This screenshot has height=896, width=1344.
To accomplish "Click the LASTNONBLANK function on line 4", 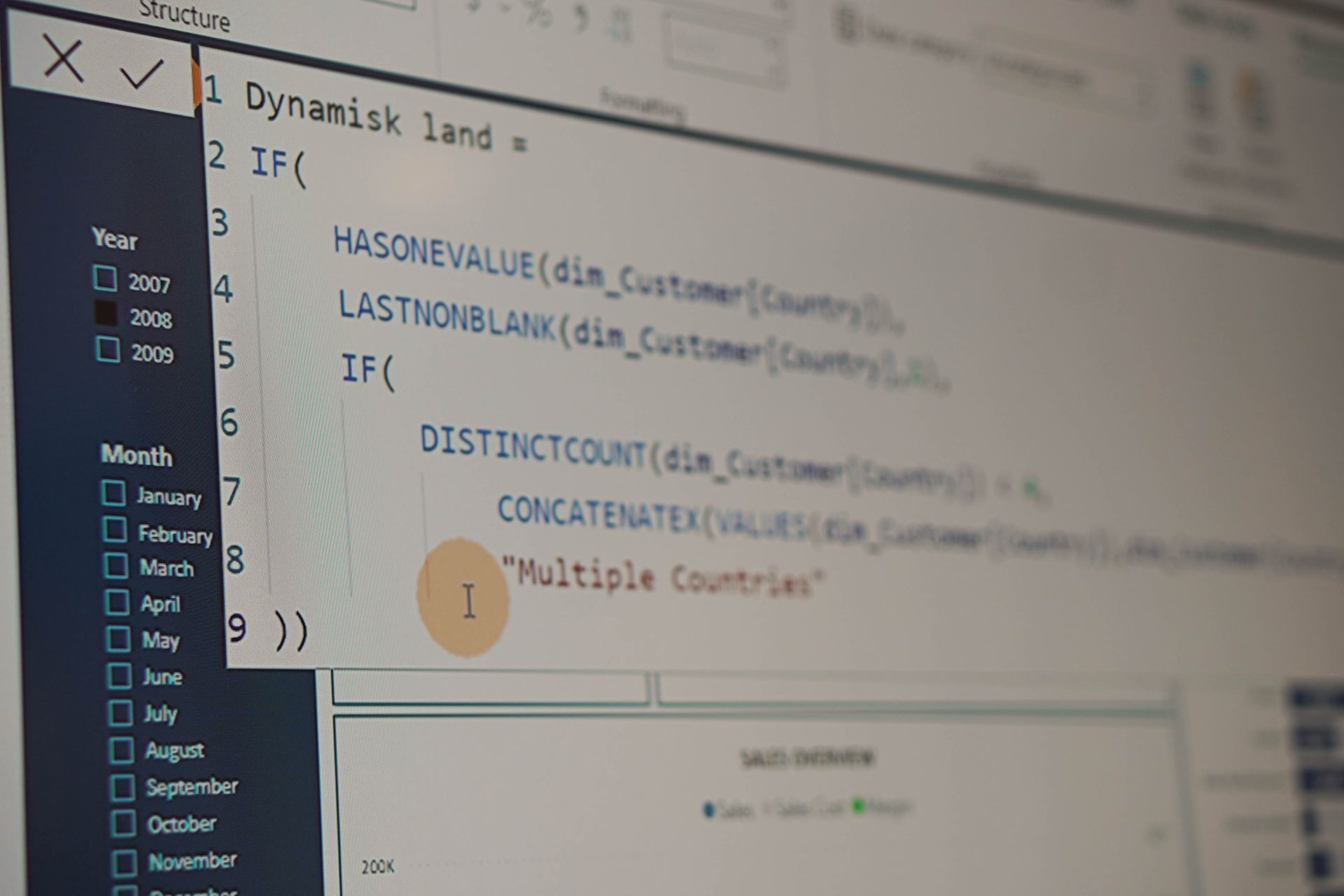I will [x=447, y=317].
